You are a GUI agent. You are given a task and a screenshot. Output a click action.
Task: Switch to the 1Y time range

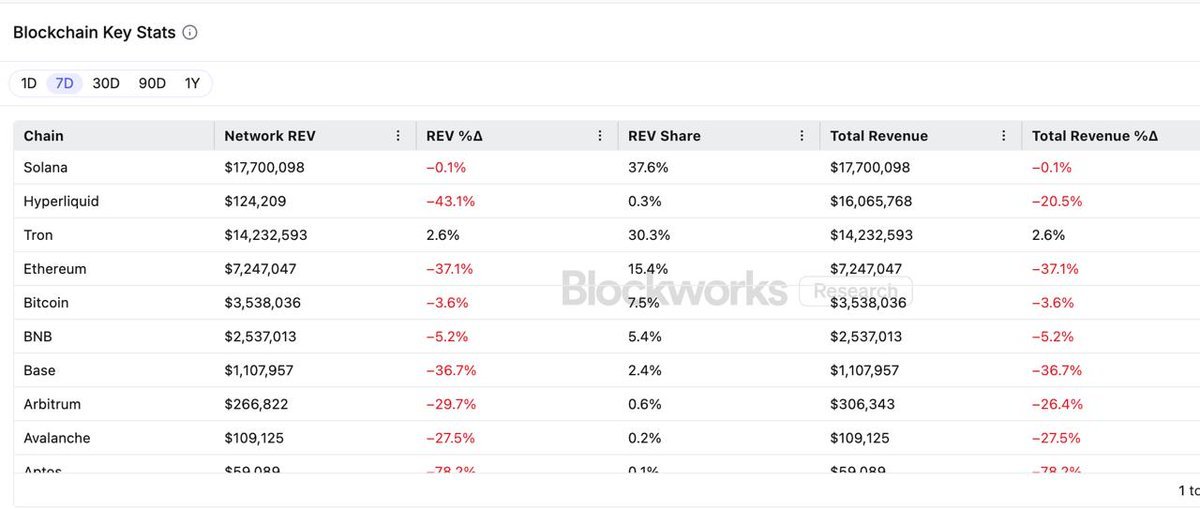(192, 83)
